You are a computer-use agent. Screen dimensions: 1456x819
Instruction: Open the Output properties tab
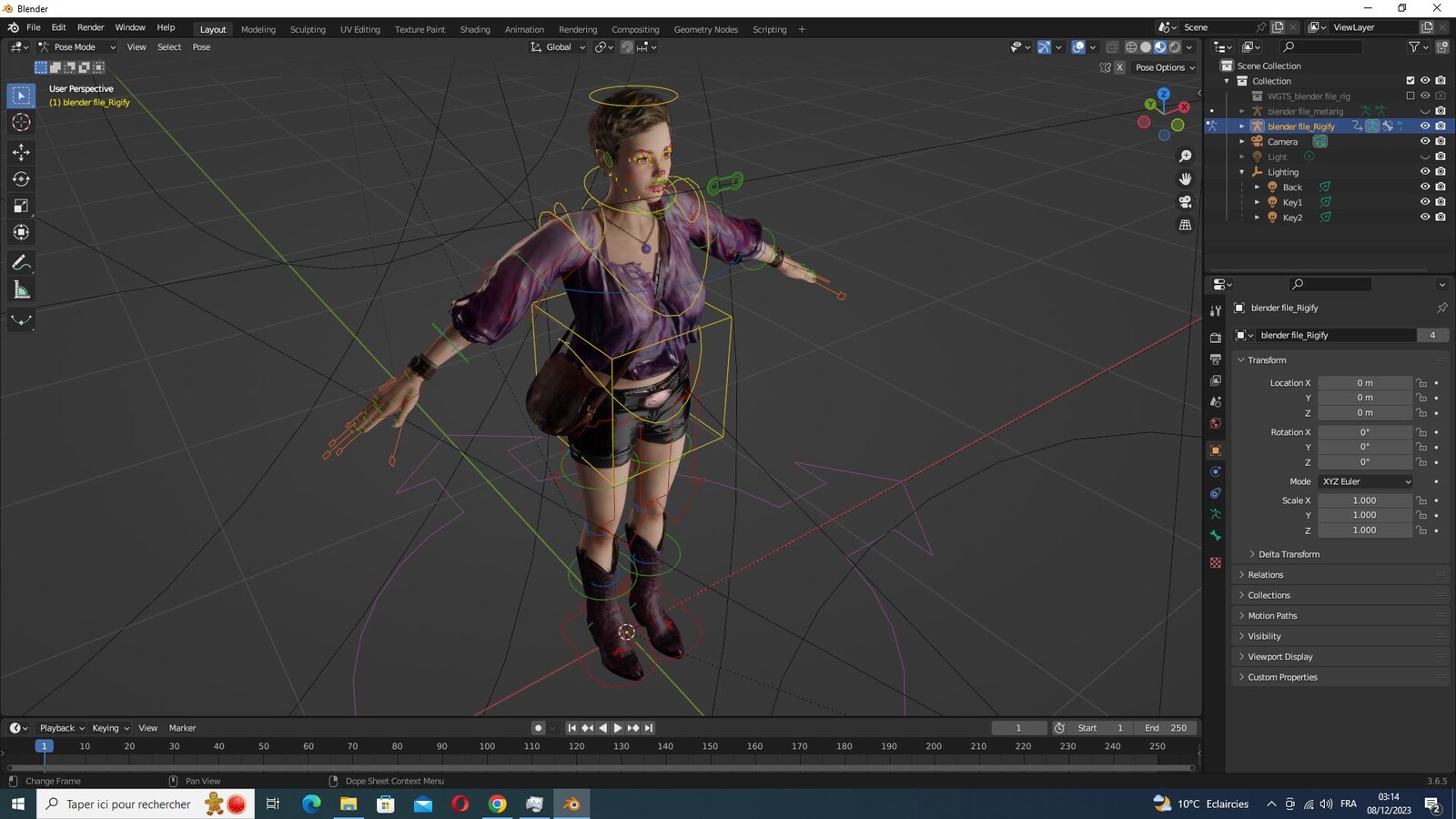point(1216,359)
